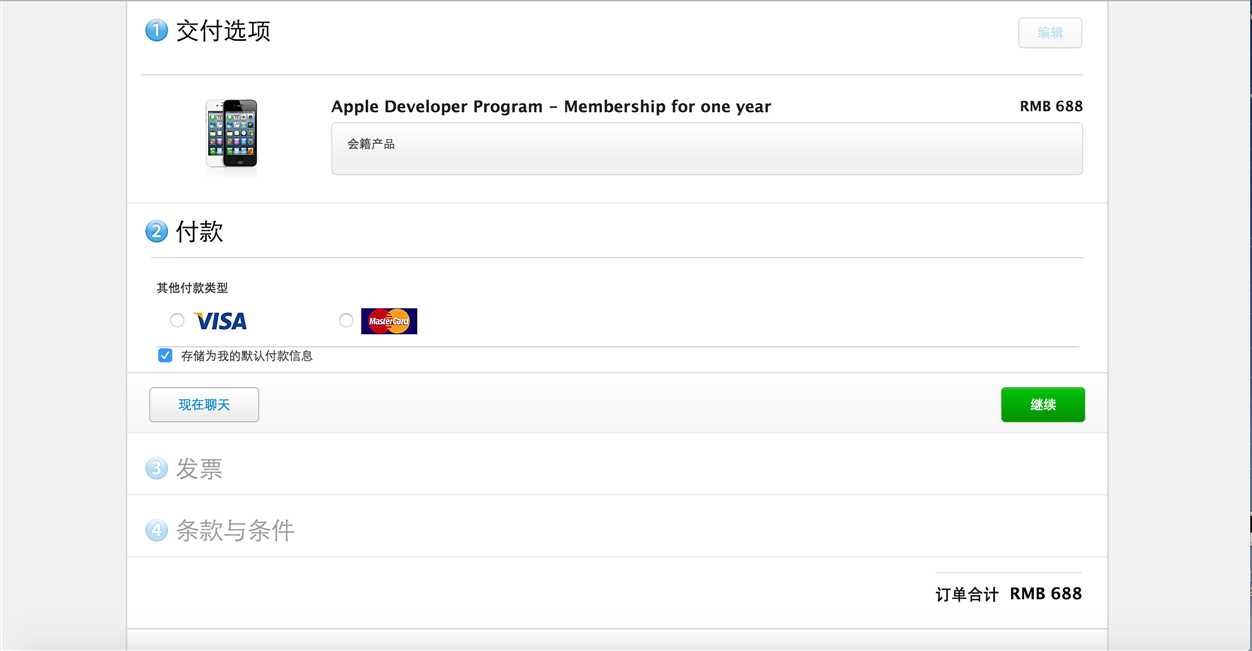Click the green 继续 button
The image size is (1252, 651).
pyautogui.click(x=1043, y=405)
